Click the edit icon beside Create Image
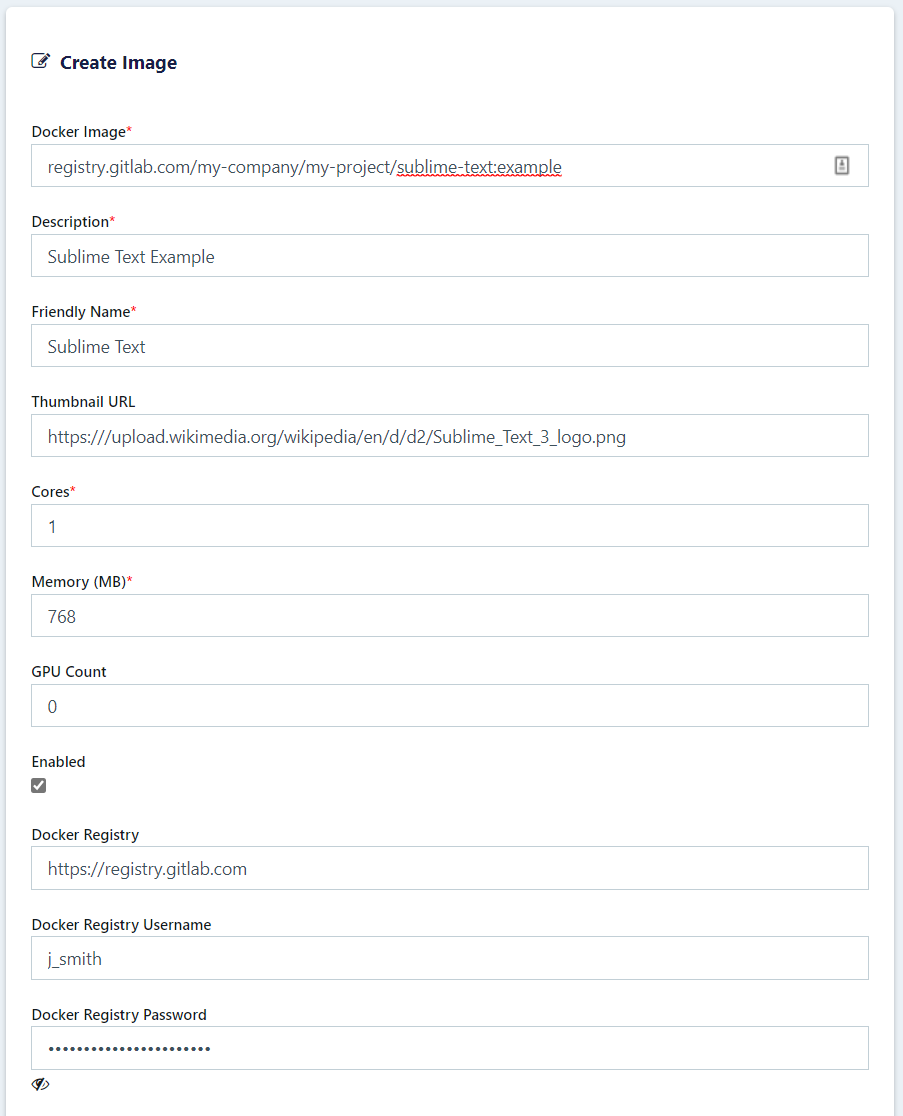Image resolution: width=903 pixels, height=1116 pixels. (40, 62)
